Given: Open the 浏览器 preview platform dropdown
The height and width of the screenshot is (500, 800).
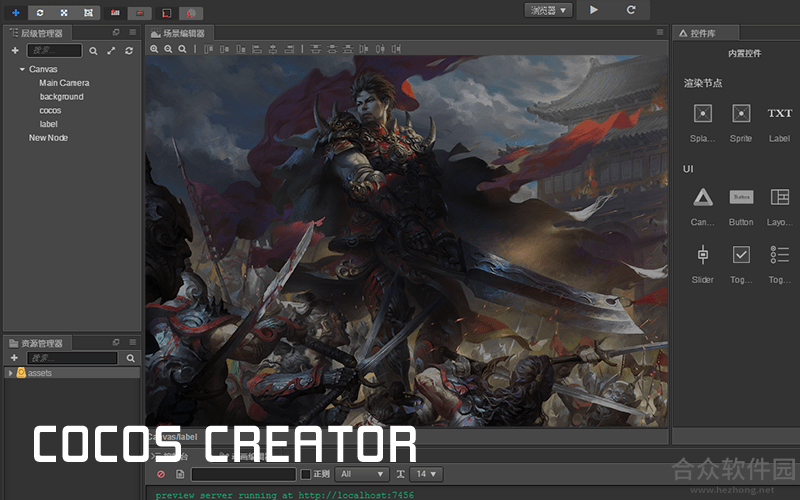Looking at the screenshot, I should pyautogui.click(x=548, y=10).
